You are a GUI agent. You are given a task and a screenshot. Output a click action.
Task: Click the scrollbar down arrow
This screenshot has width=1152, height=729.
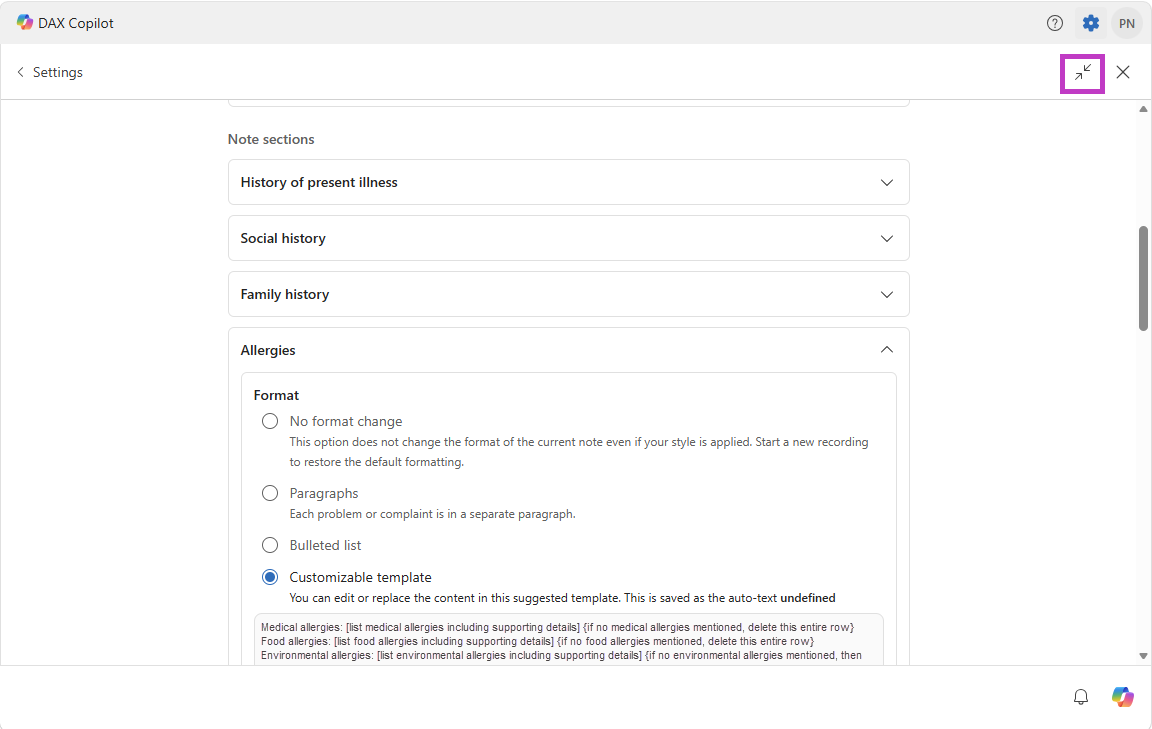click(x=1143, y=656)
